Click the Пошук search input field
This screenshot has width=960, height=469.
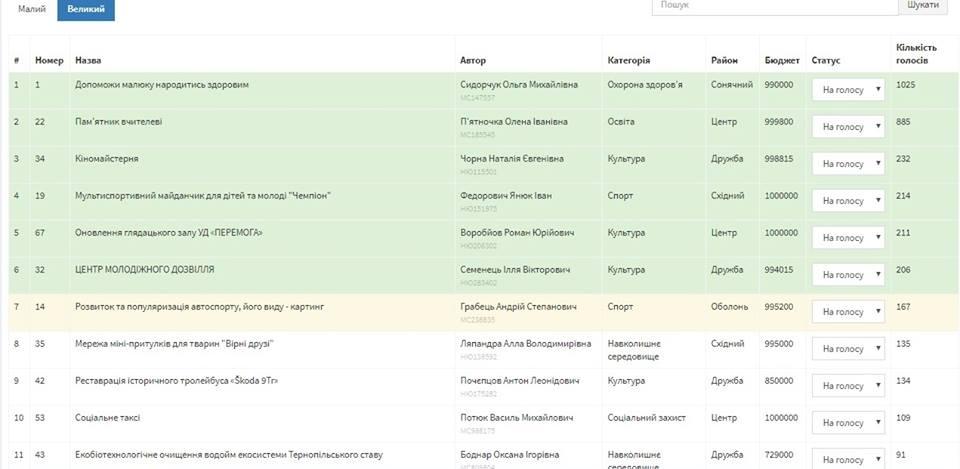point(774,6)
